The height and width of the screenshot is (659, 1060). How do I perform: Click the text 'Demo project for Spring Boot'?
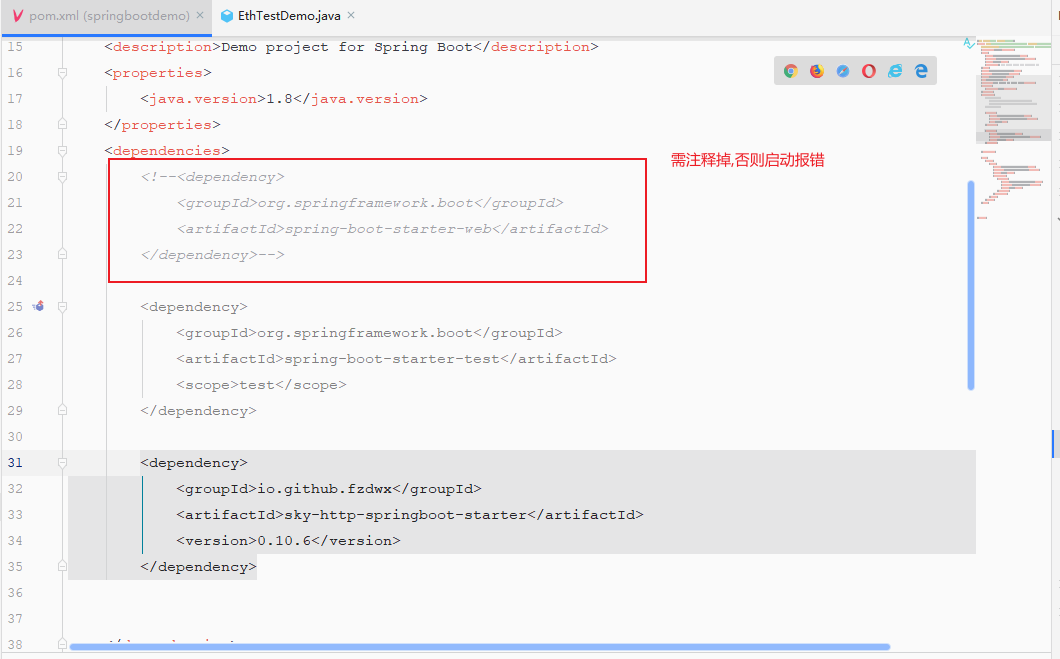(347, 47)
